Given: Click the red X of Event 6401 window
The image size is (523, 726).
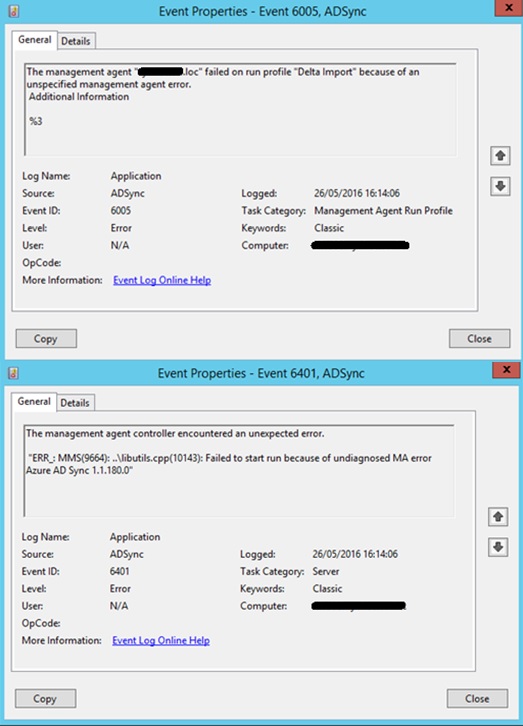Looking at the screenshot, I should [x=506, y=369].
